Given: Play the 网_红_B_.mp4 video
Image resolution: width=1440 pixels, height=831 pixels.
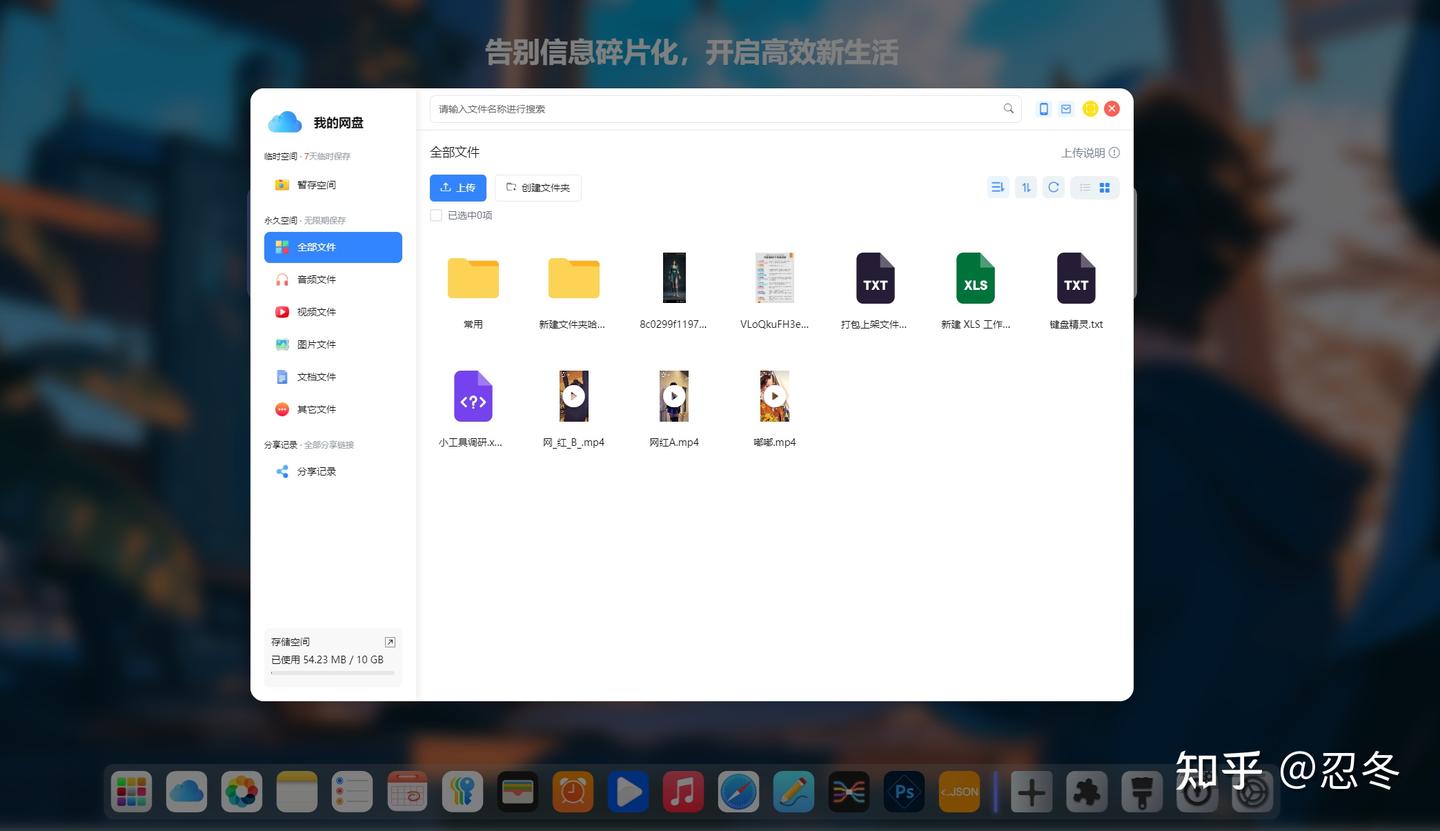Looking at the screenshot, I should [574, 396].
